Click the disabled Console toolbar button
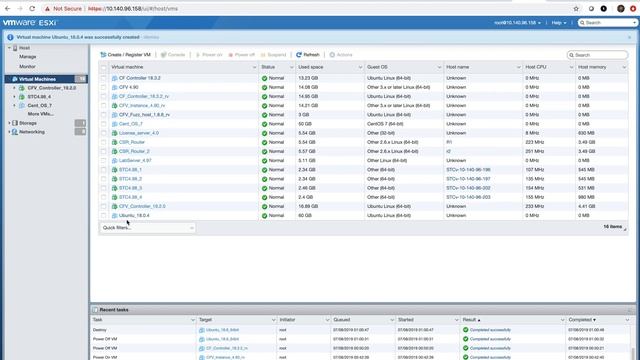 (x=173, y=55)
